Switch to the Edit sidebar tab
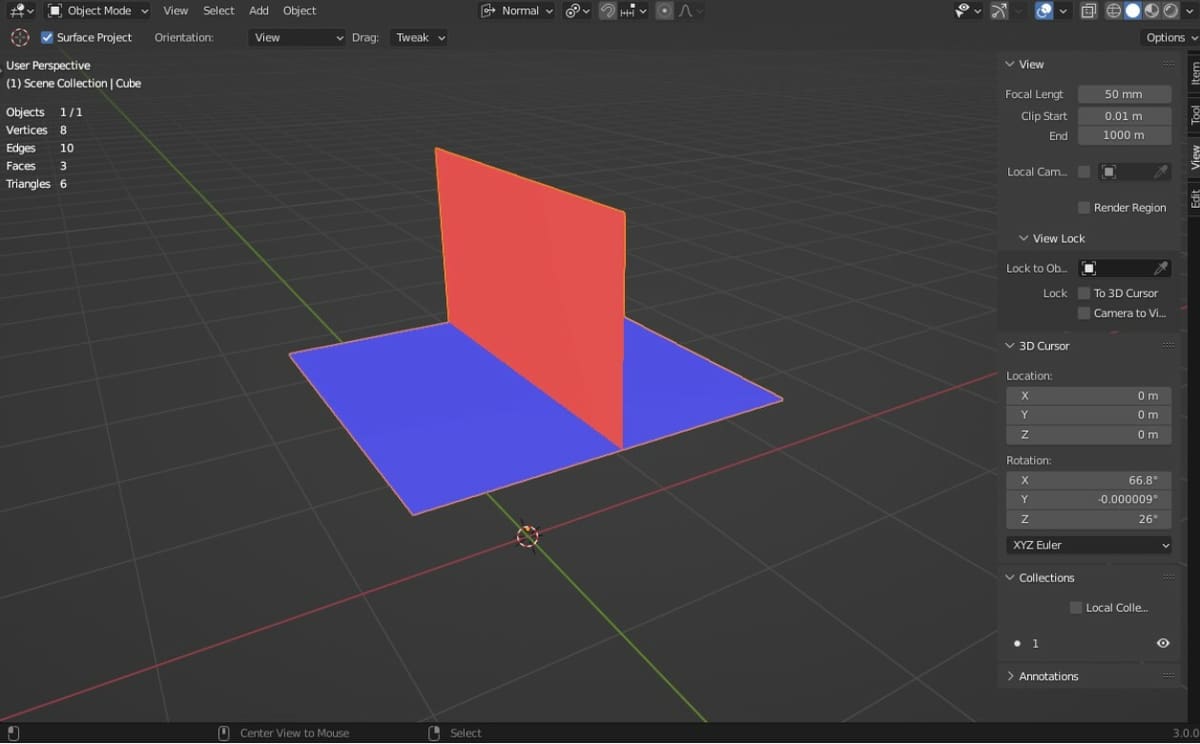This screenshot has height=744, width=1200. 1193,198
